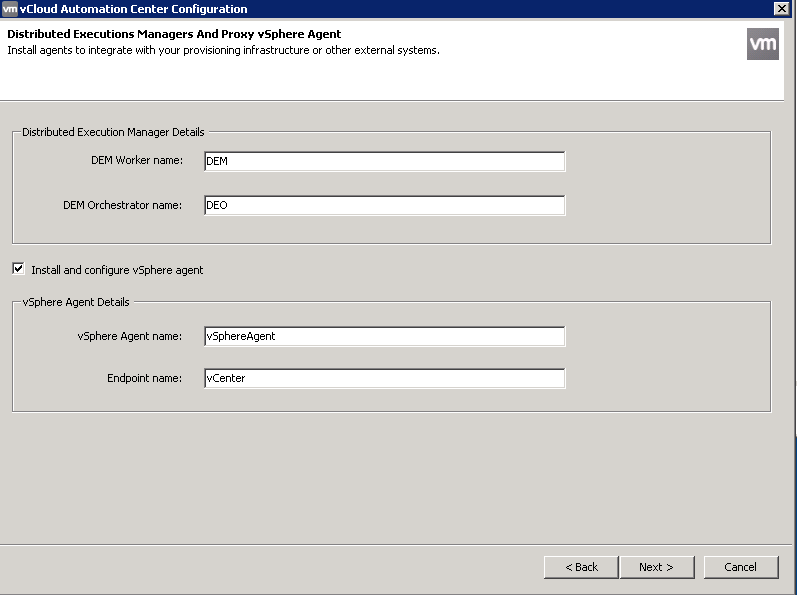
Task: Click the 'vSphere Agent name:' label
Action: (129, 336)
